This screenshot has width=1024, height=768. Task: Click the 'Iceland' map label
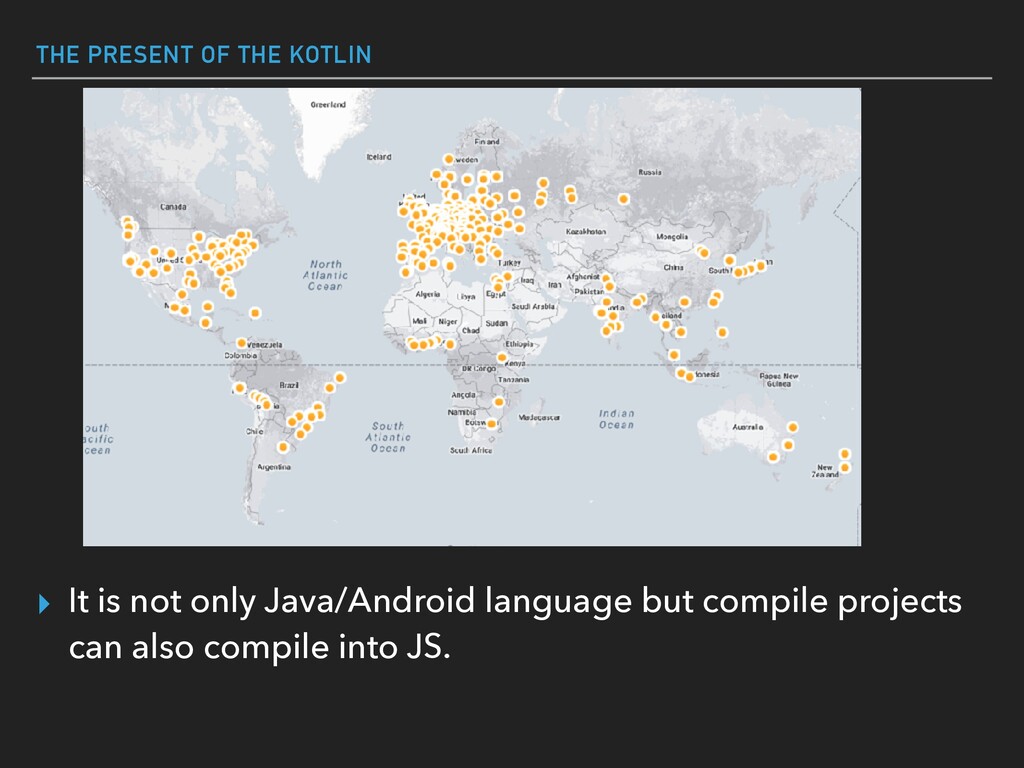[x=379, y=157]
